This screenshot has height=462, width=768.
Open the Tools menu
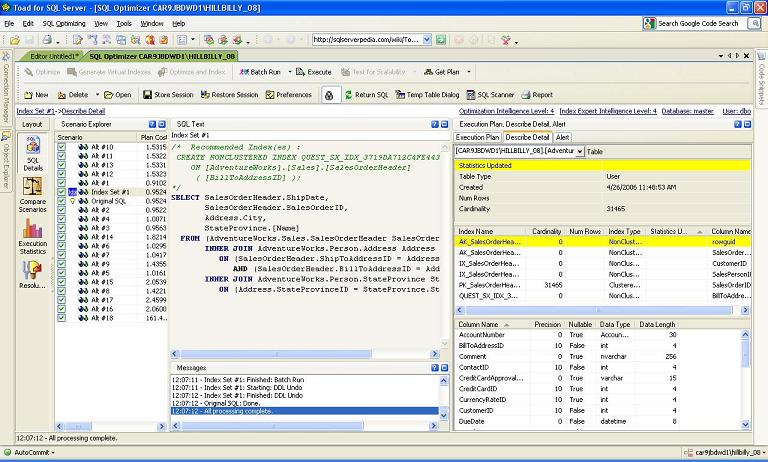click(x=124, y=24)
